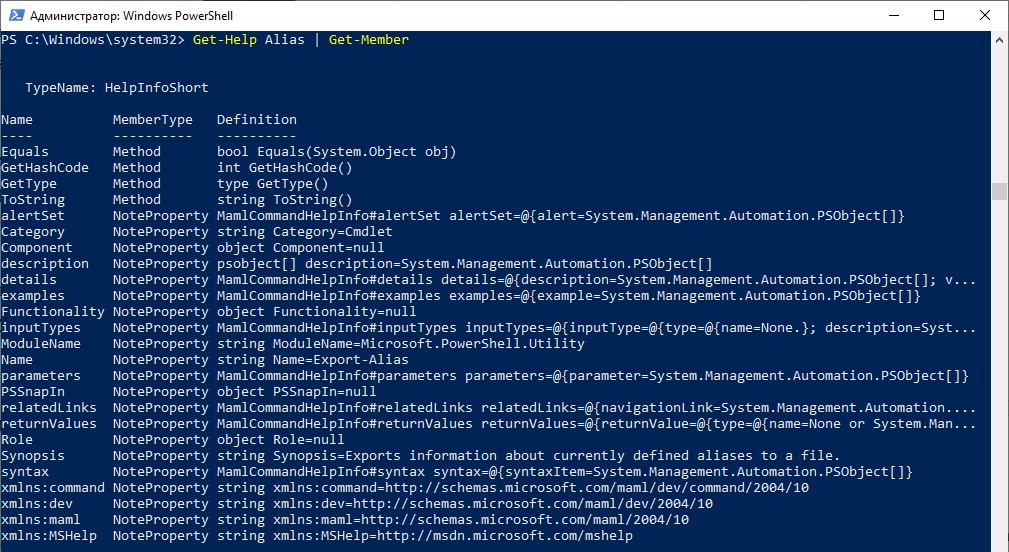
Task: Click the Name=Export-Alias definition
Action: (340, 360)
